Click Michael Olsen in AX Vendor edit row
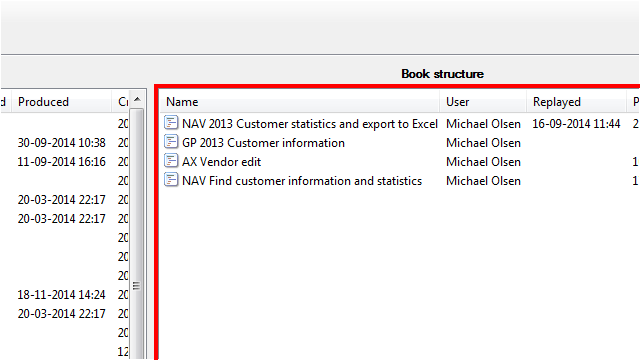640x360 pixels. 483,162
